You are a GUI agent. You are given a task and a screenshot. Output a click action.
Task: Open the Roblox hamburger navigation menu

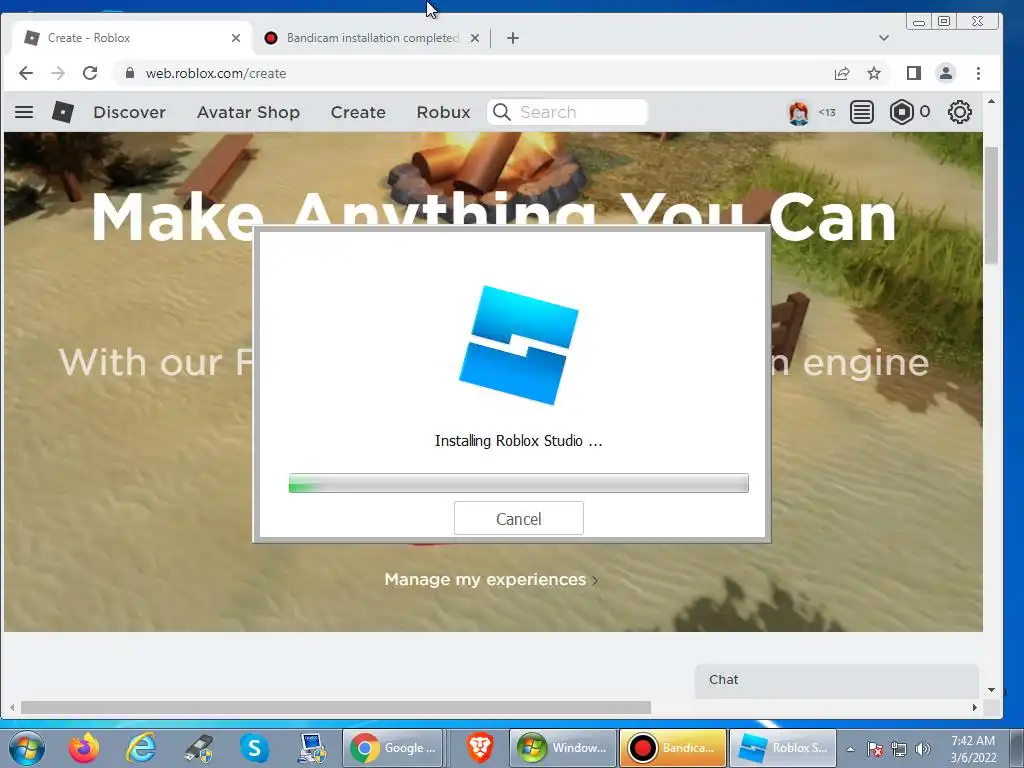pos(24,112)
